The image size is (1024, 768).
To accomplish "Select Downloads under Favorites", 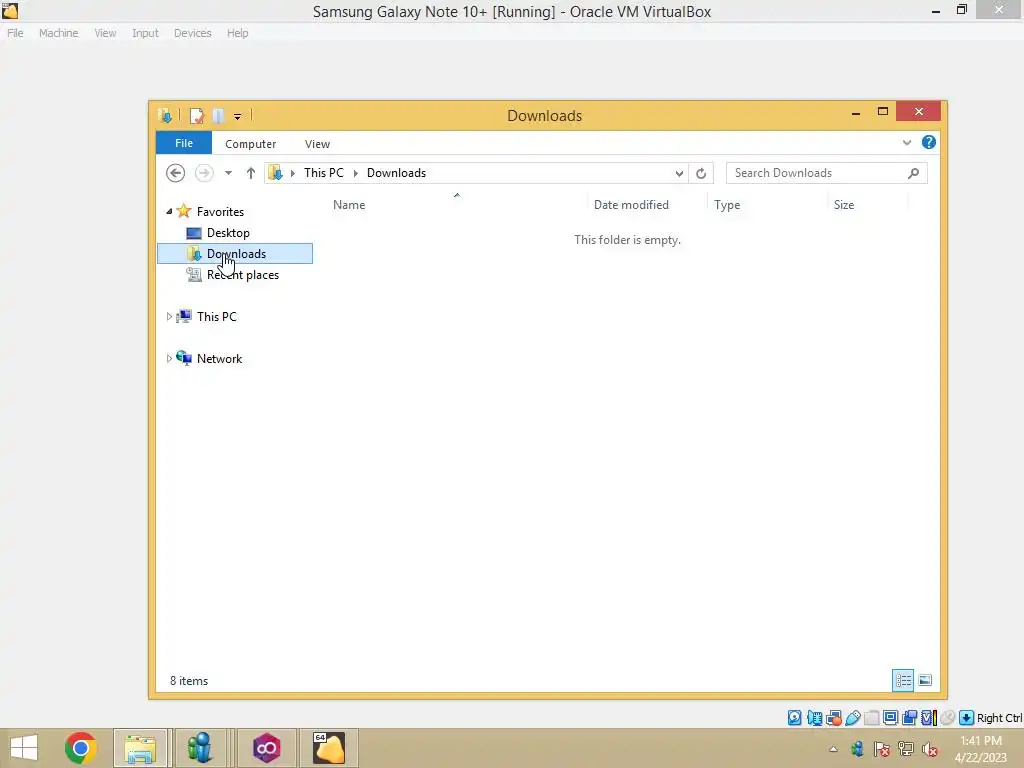I will 235,253.
